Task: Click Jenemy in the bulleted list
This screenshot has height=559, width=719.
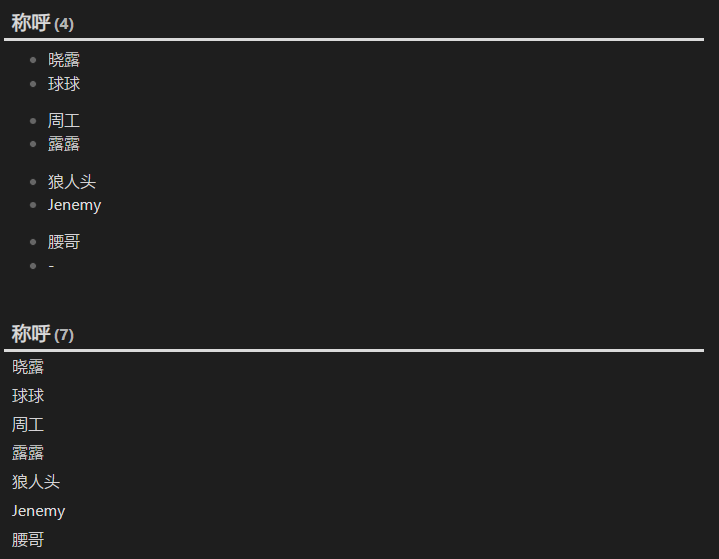Action: [74, 205]
